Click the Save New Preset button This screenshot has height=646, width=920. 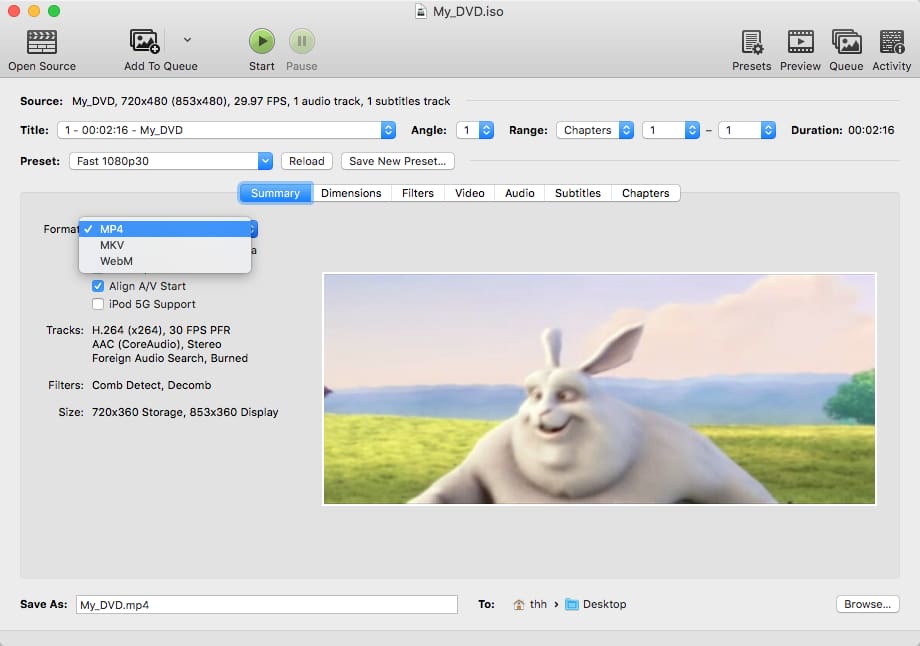398,161
